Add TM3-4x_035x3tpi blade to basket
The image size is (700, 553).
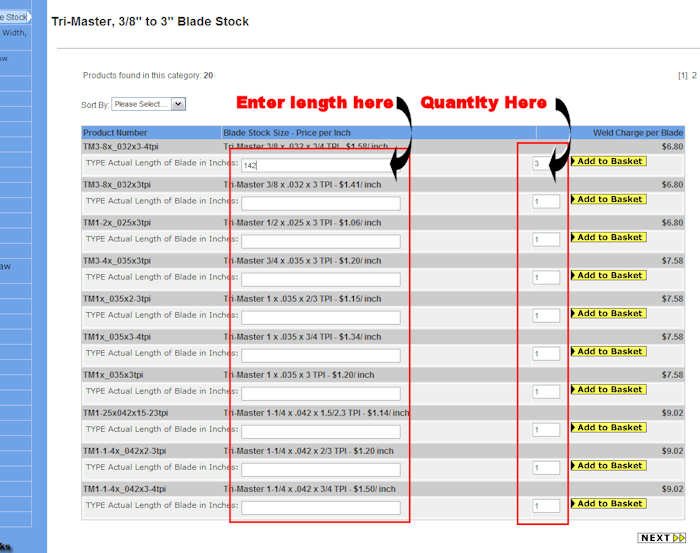tap(608, 275)
